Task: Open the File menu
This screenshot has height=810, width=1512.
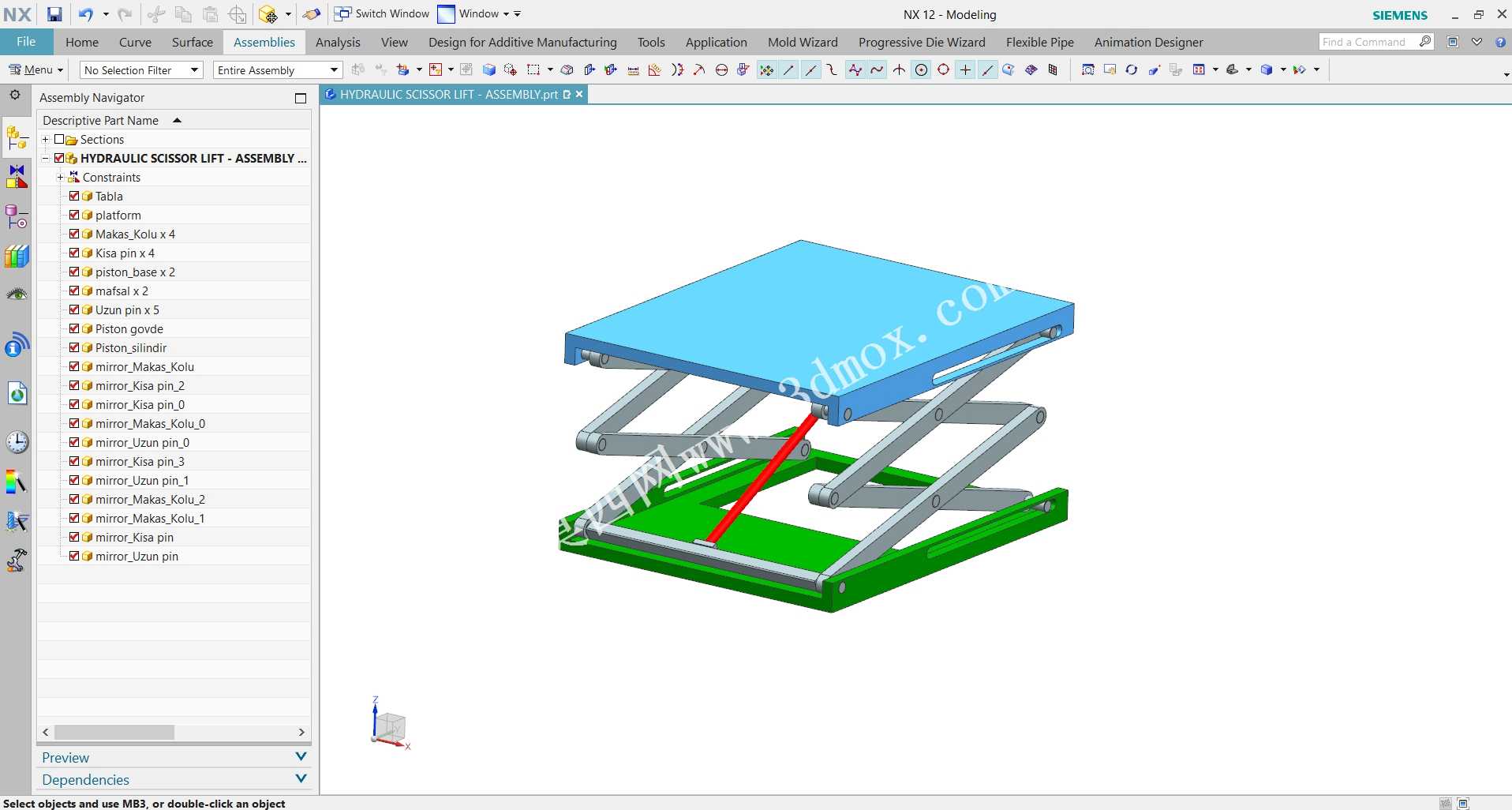Action: click(26, 42)
